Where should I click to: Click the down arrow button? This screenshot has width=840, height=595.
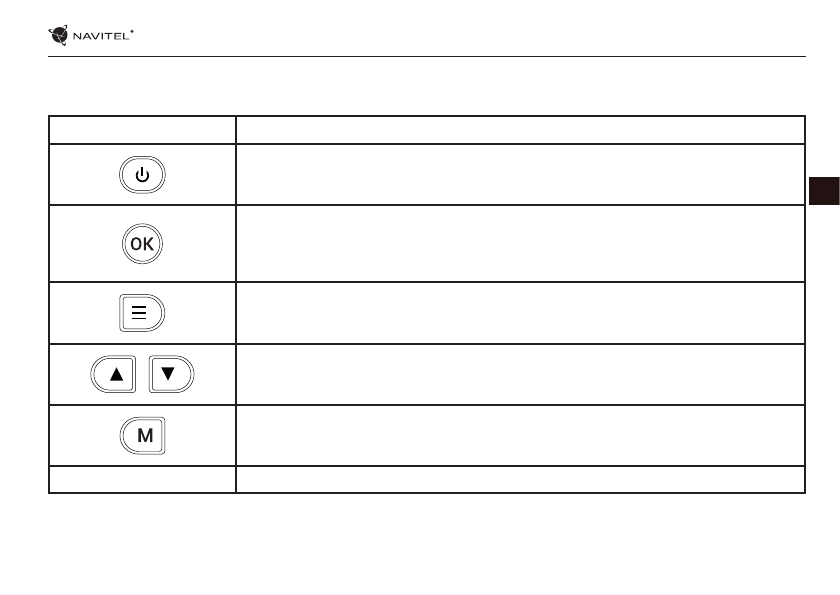point(170,375)
